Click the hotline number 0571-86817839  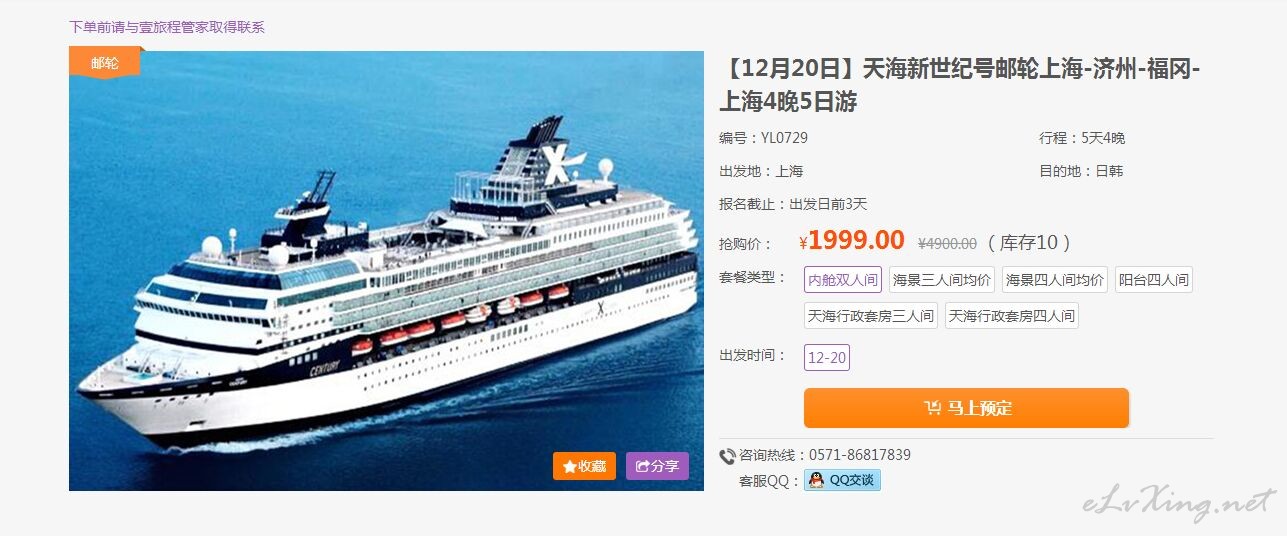pos(860,455)
